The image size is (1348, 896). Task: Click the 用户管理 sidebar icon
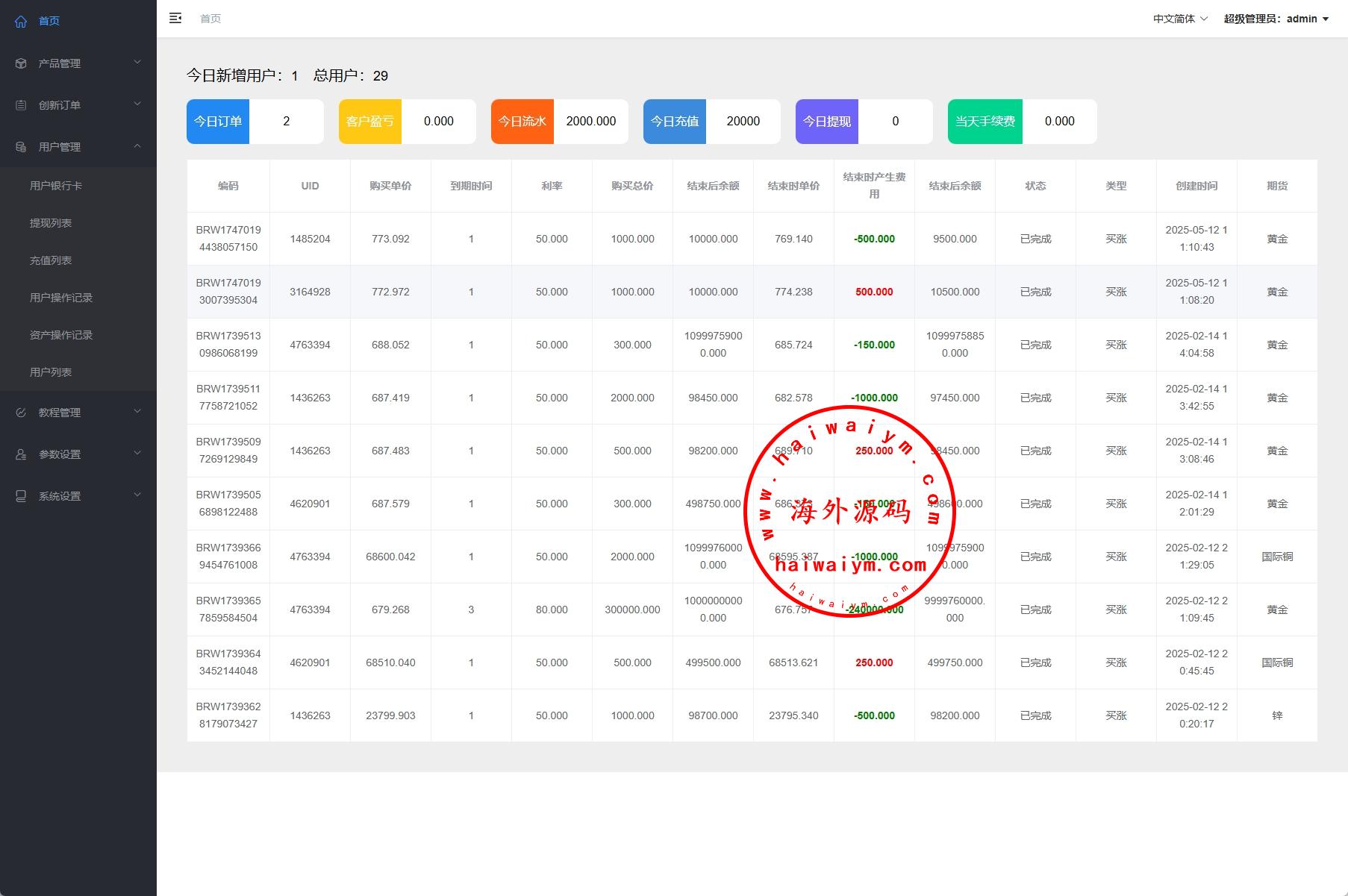21,147
